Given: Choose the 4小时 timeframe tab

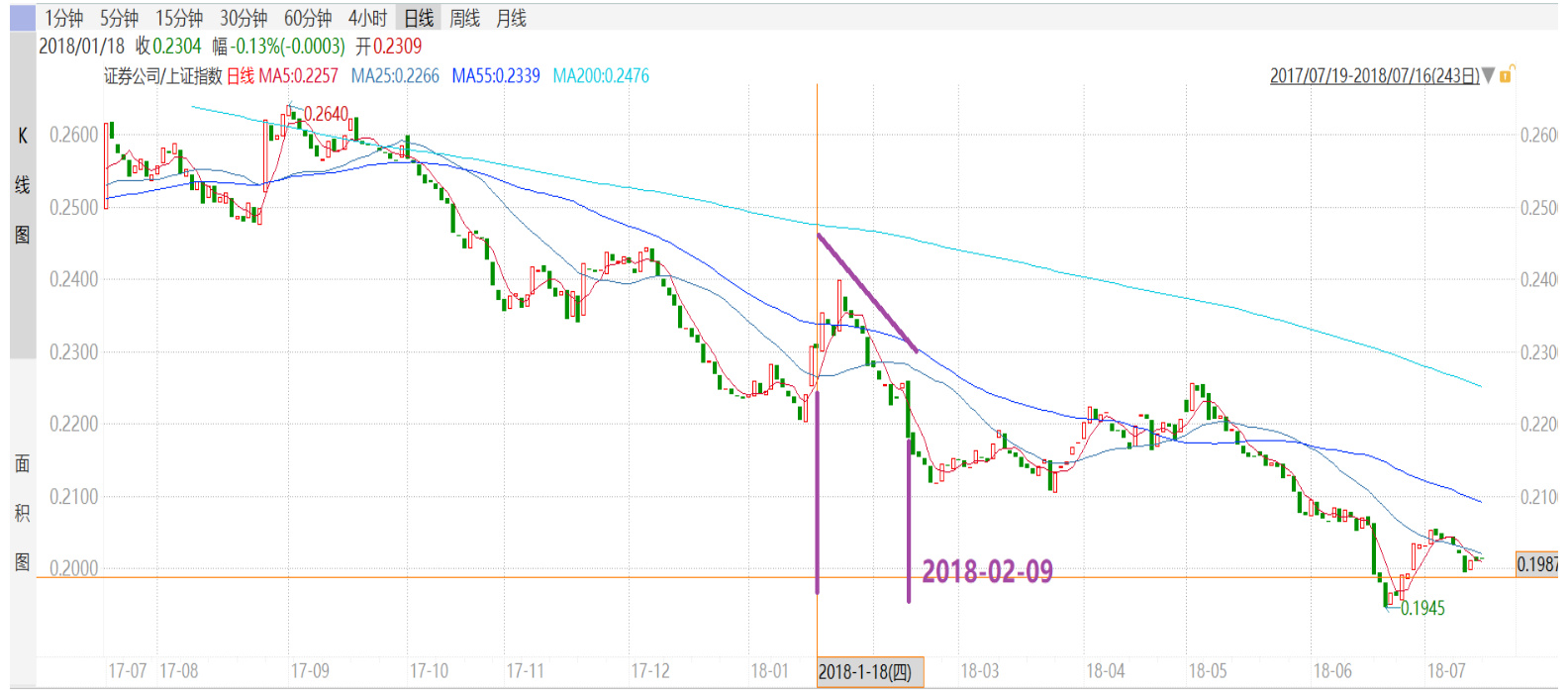Looking at the screenshot, I should [367, 18].
